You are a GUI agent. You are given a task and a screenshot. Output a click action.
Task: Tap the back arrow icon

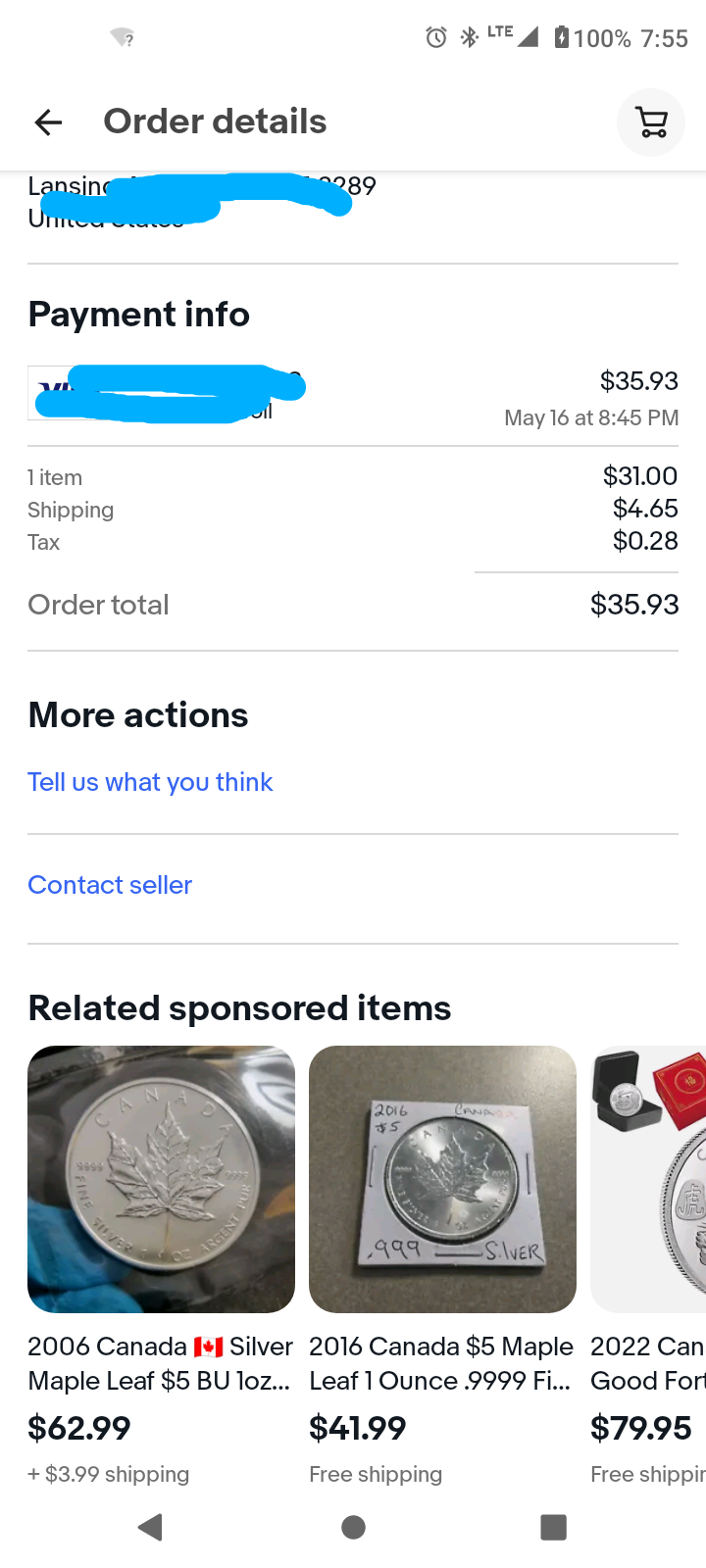[48, 122]
